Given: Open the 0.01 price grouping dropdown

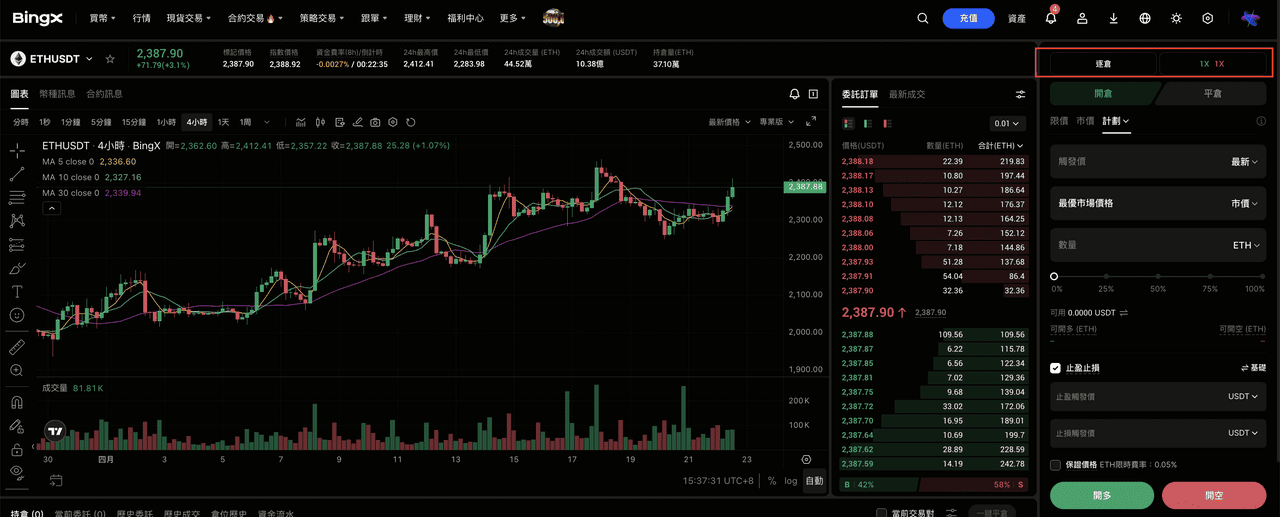Looking at the screenshot, I should 1007,124.
